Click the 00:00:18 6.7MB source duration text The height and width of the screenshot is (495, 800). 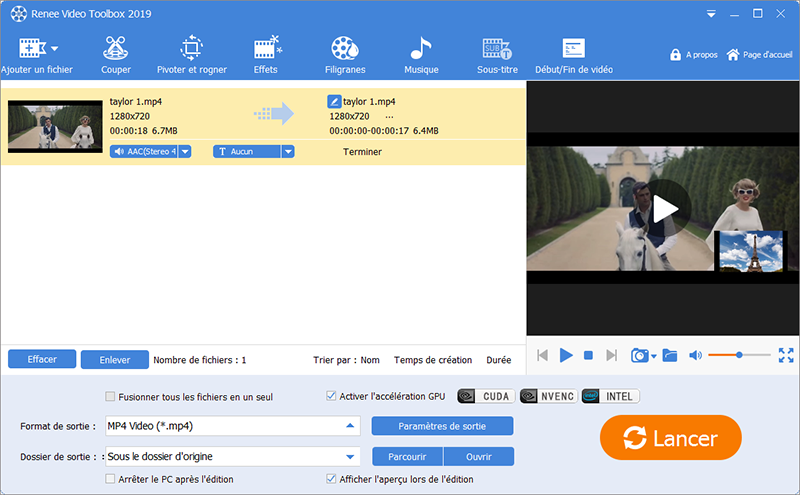click(x=143, y=131)
